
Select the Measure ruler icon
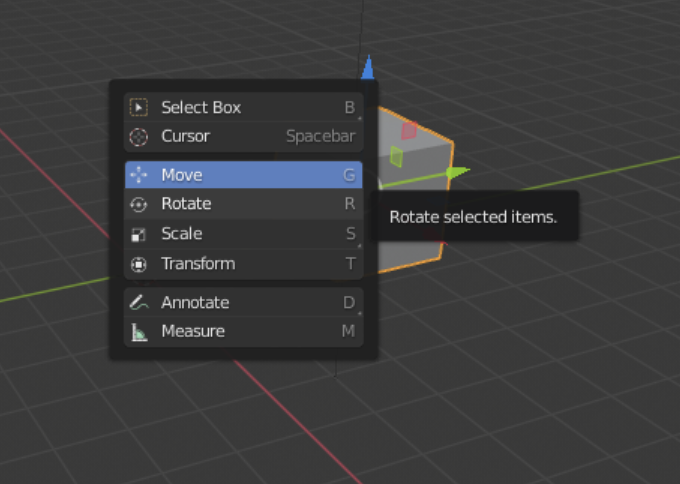[x=139, y=332]
